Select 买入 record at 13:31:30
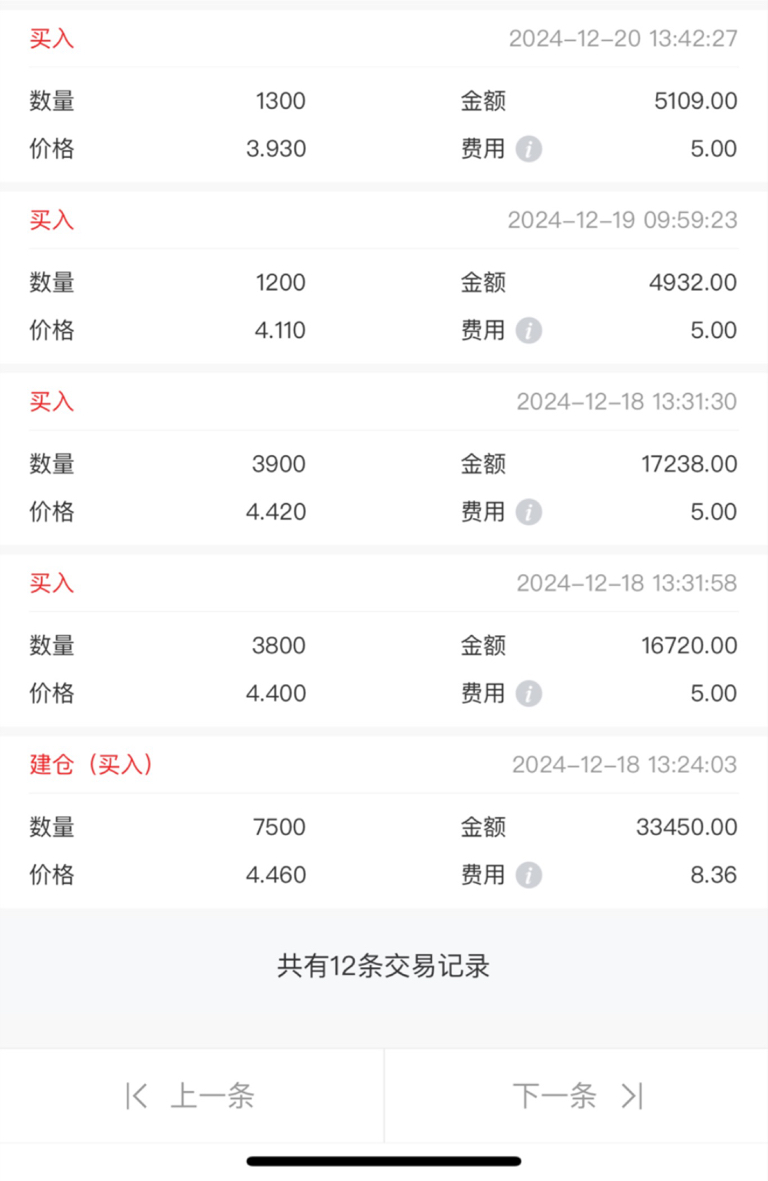Screen dimensions: 768x1181 coord(384,459)
